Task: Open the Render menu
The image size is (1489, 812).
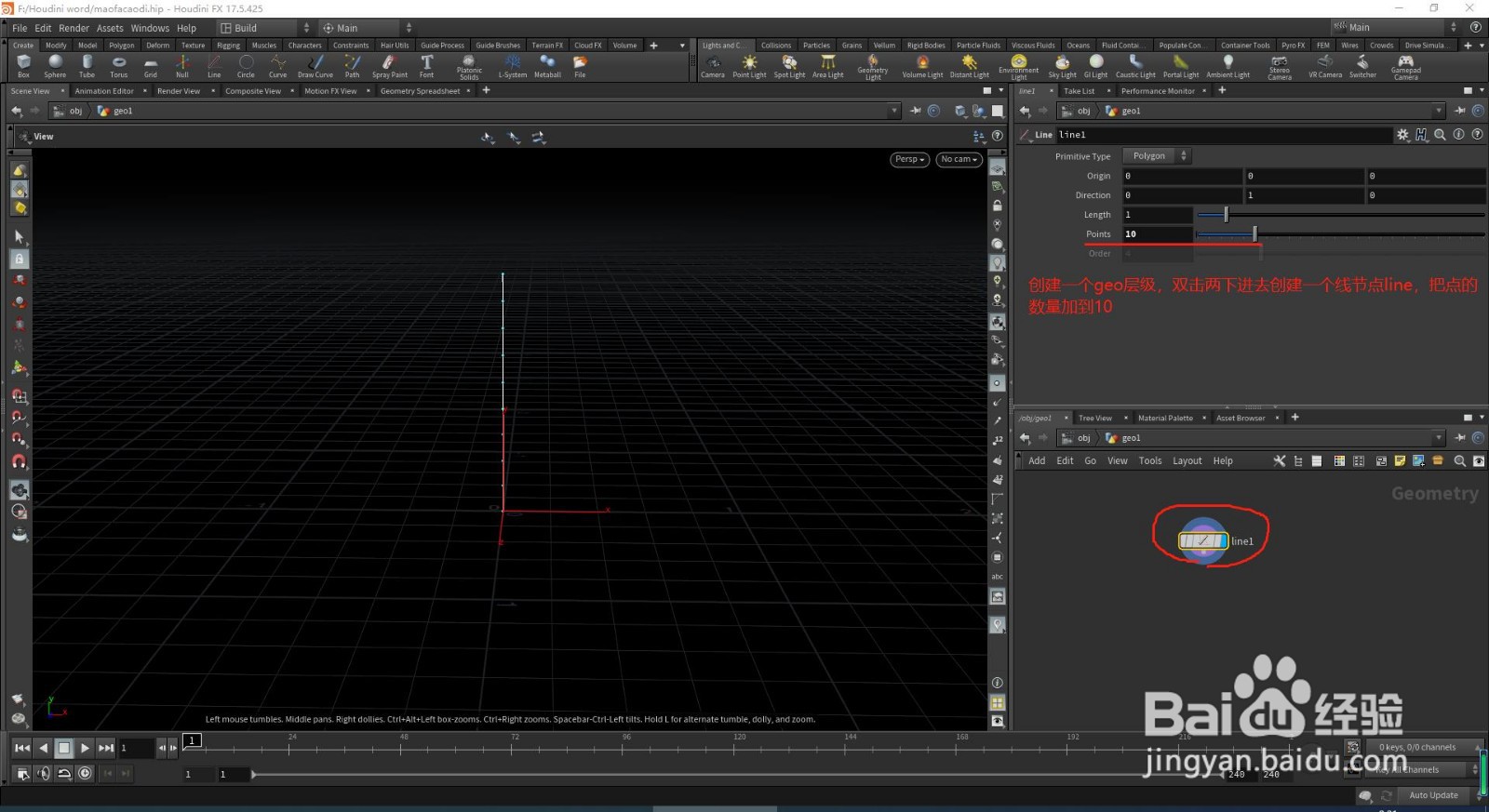Action: [74, 28]
